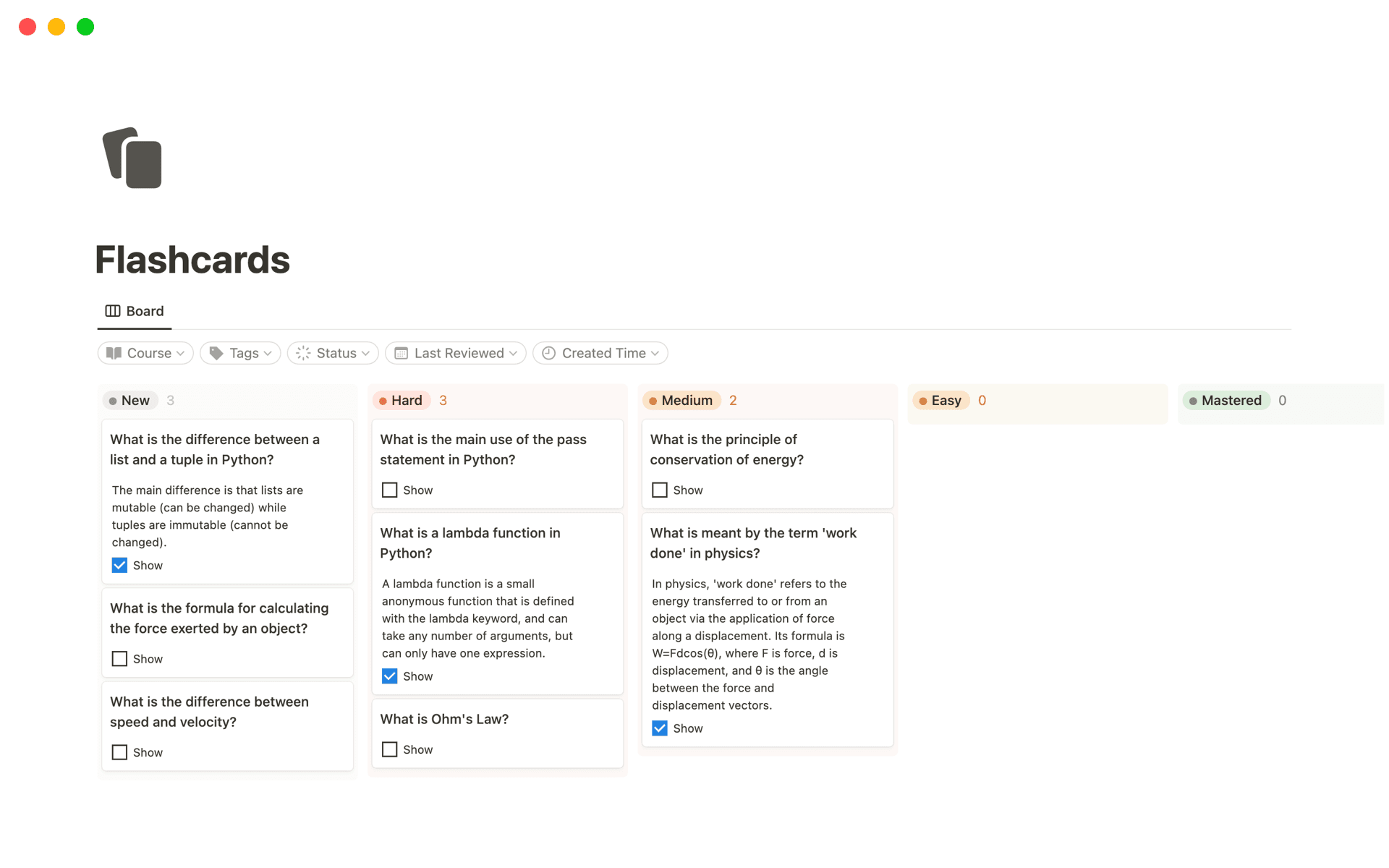Click the spinner icon in Status filter
This screenshot has height=868, width=1389.
303,353
